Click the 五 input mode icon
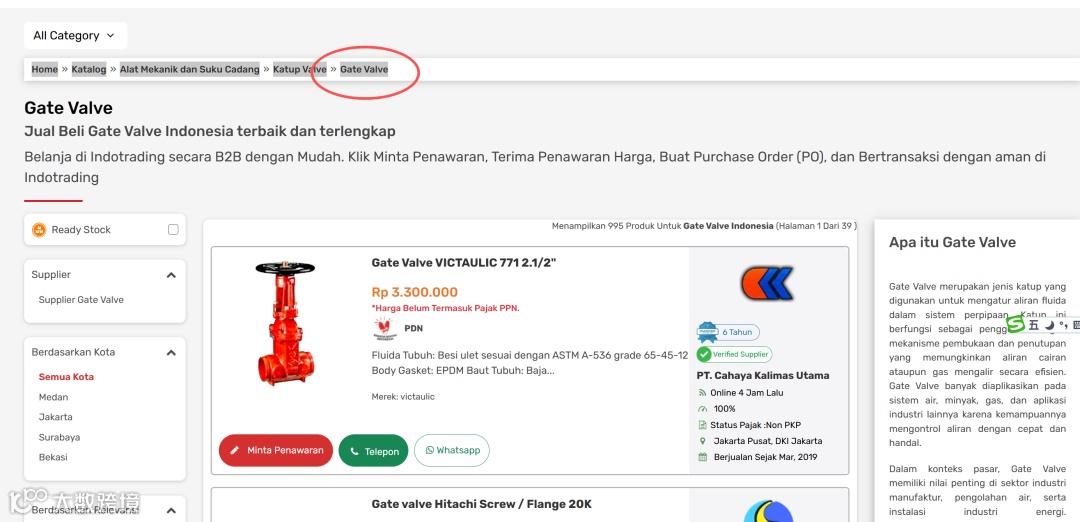 pos(1033,324)
